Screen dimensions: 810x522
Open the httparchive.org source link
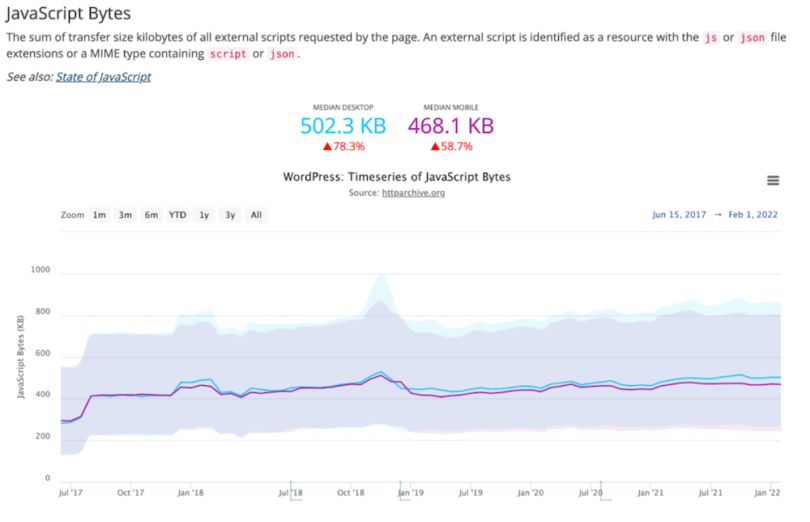click(x=413, y=193)
